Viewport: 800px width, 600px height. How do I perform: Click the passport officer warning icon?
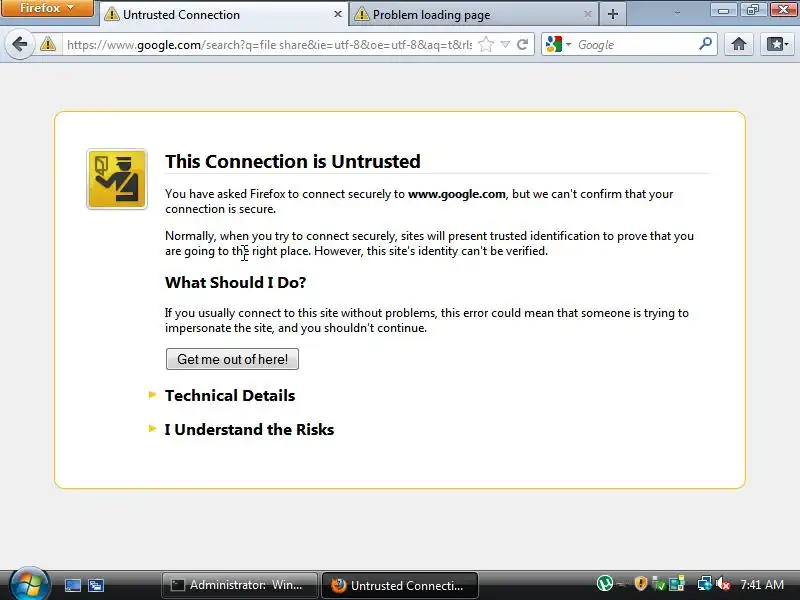click(x=117, y=179)
